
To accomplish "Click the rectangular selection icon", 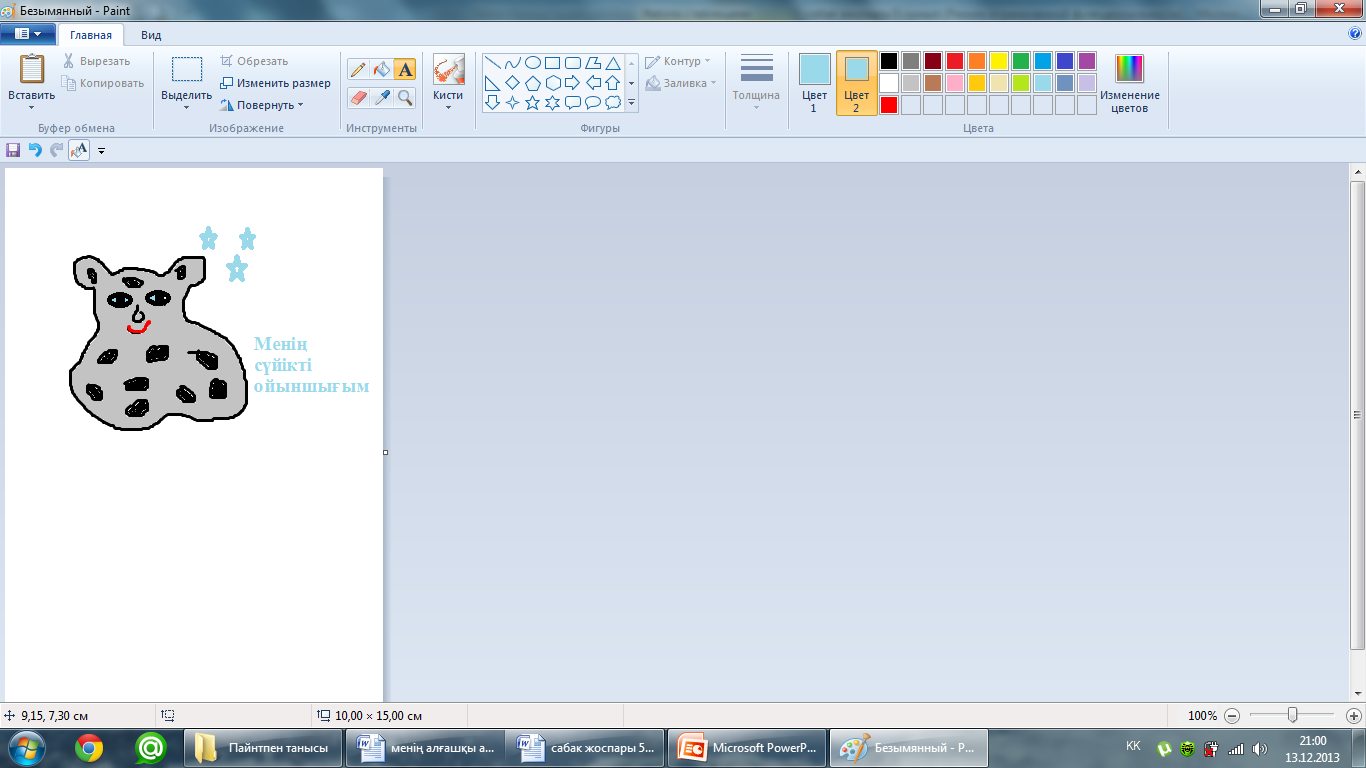I will click(x=187, y=69).
